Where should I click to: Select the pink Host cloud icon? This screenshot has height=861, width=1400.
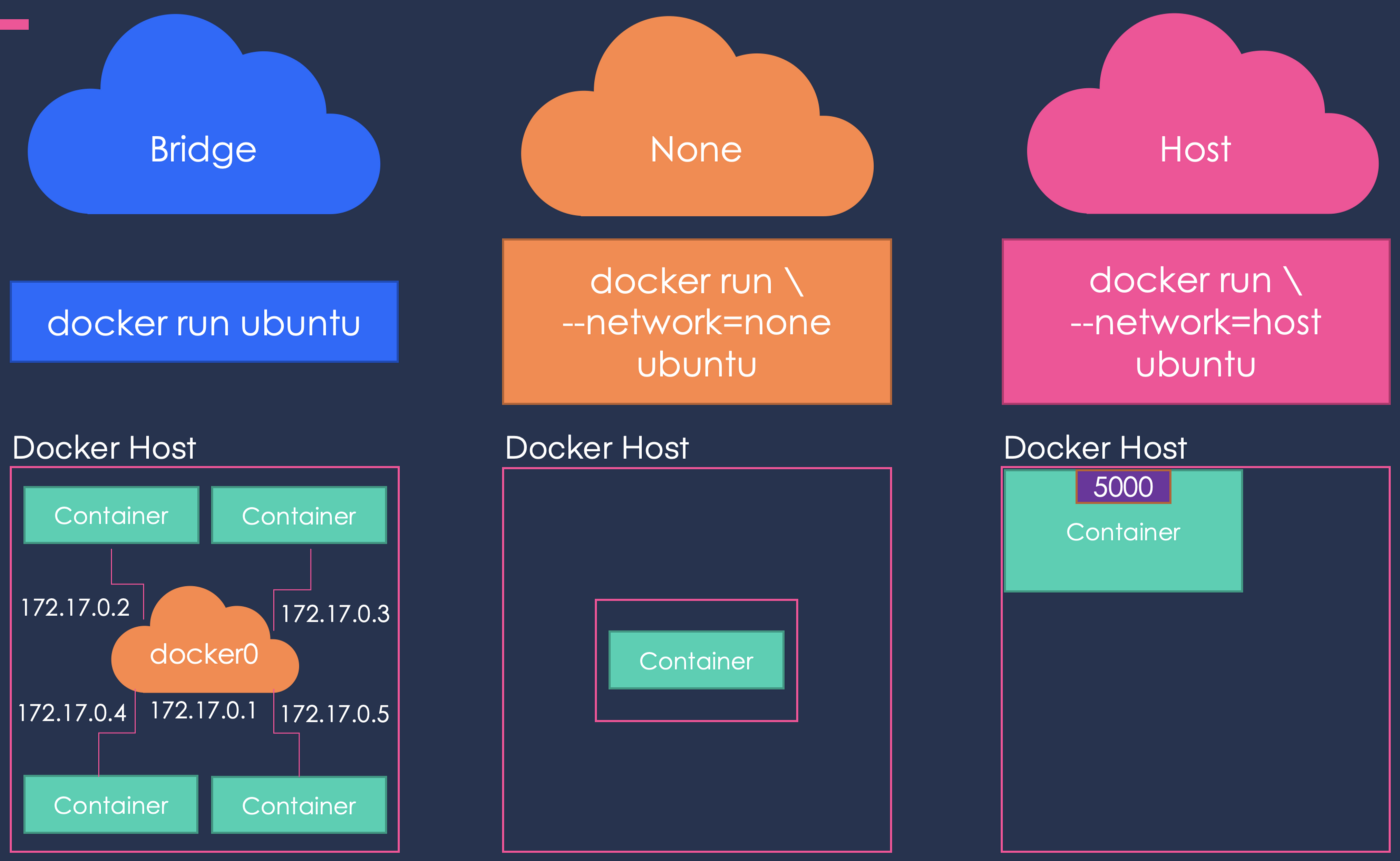[1194, 130]
